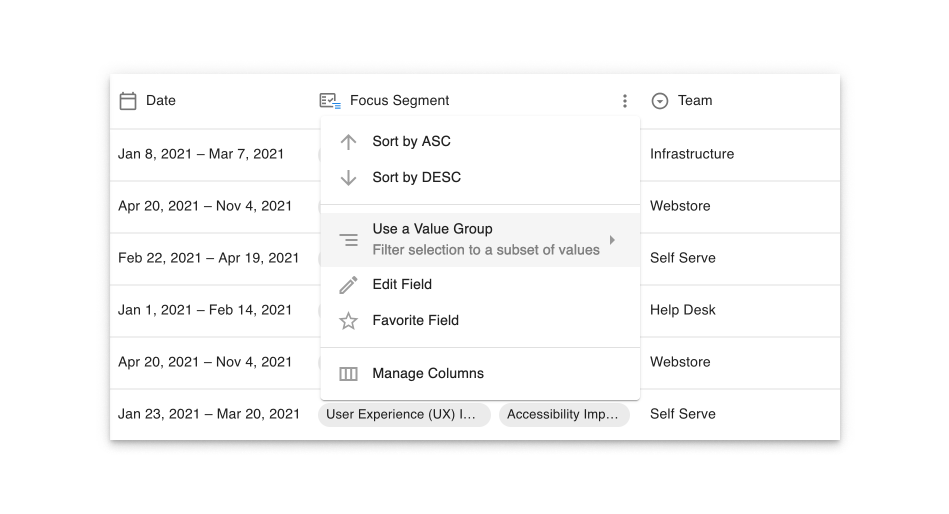Click the up arrow sort ascending icon
Screen dimensions: 949x514
(x=348, y=142)
